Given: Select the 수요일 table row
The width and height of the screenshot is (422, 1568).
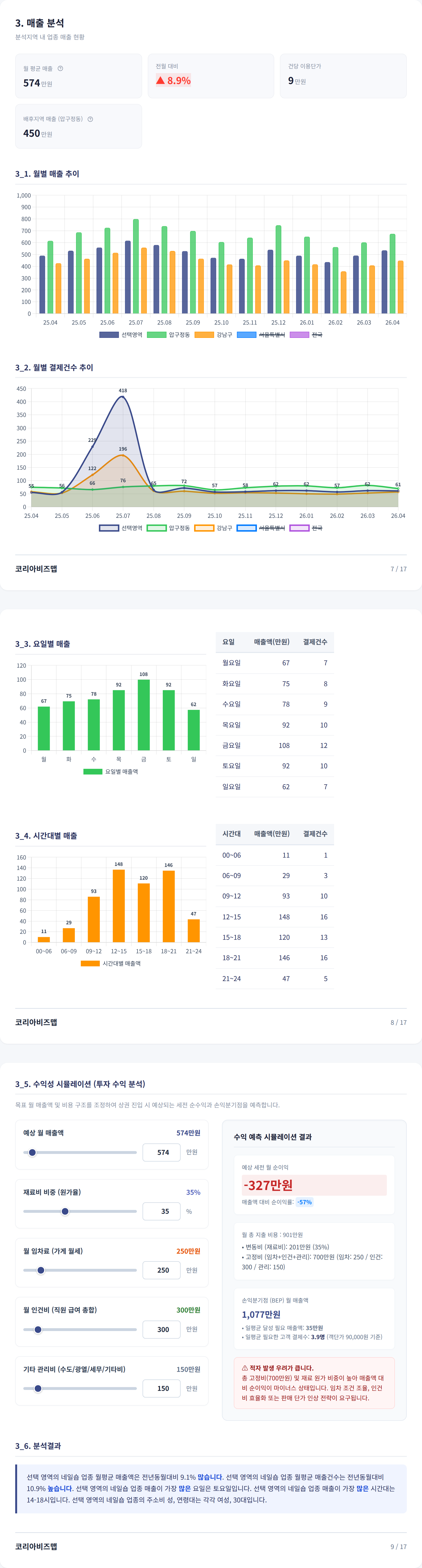Looking at the screenshot, I should tap(275, 704).
